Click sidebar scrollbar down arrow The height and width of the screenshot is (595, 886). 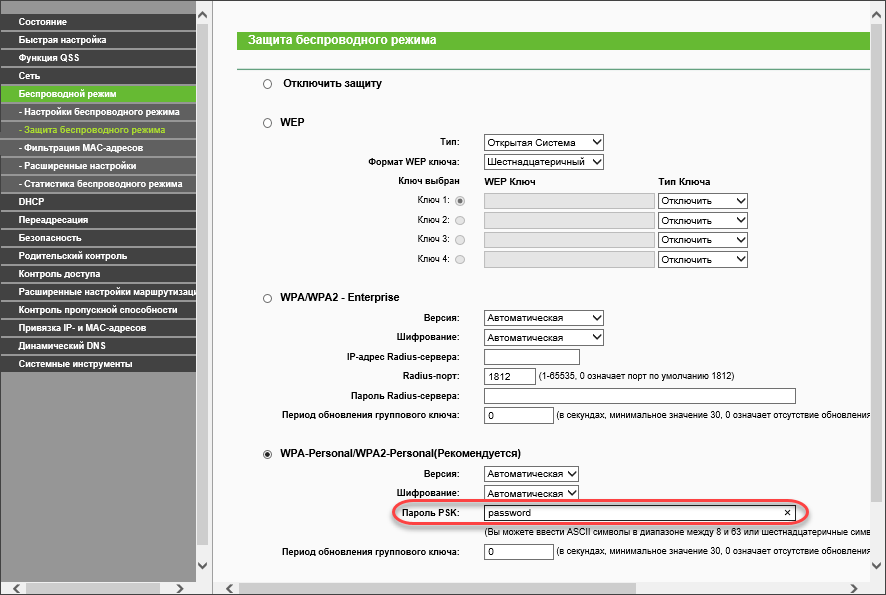(203, 565)
